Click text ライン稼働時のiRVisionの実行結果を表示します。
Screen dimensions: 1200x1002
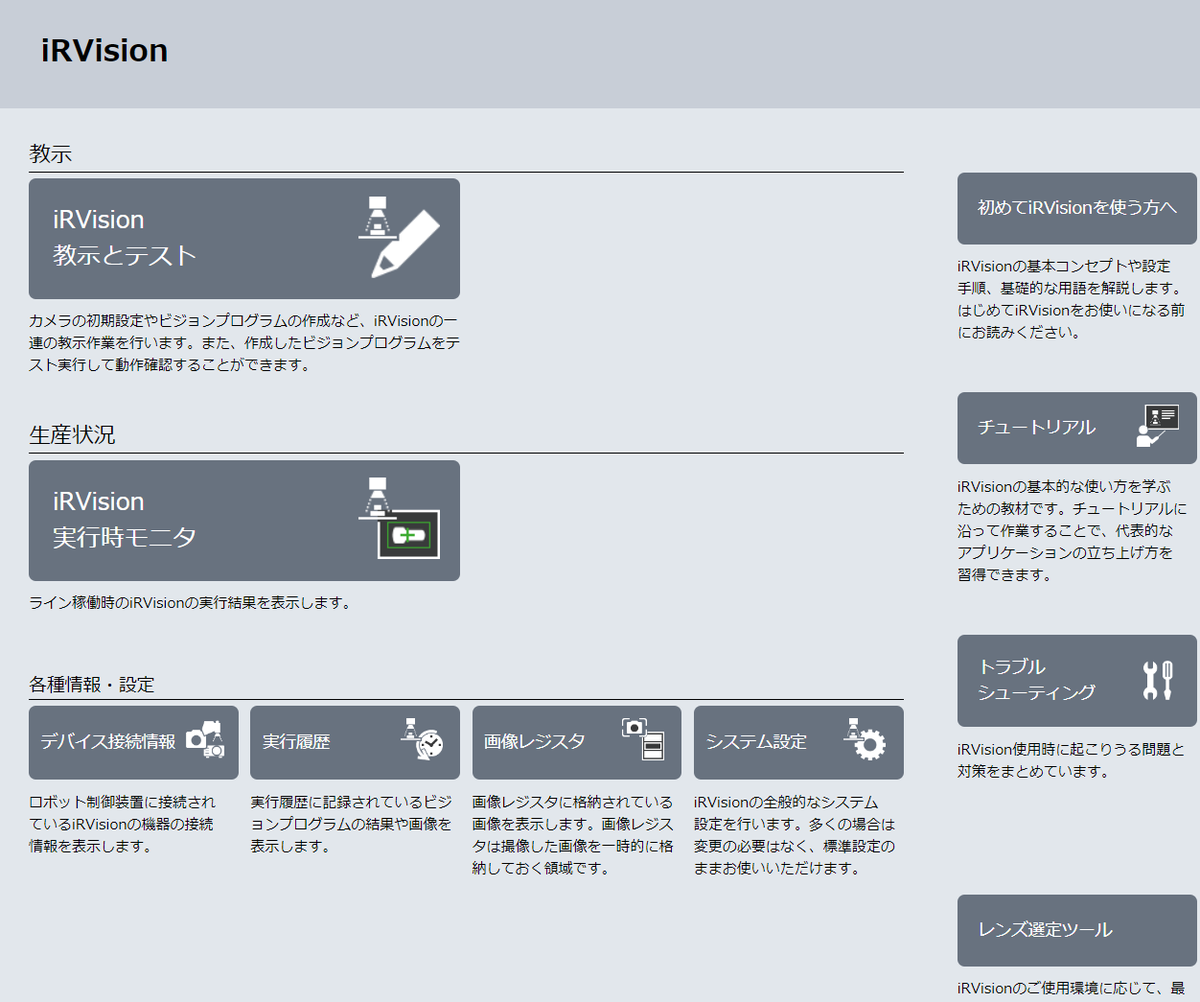coord(190,604)
